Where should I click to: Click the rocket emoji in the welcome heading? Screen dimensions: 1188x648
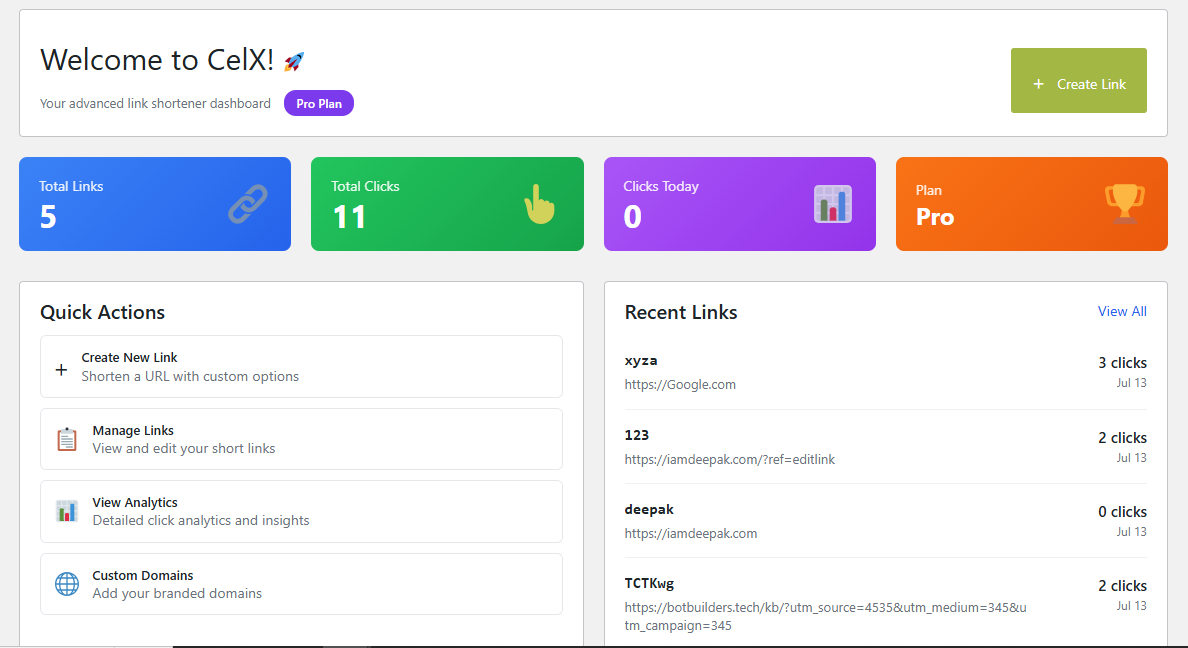[x=294, y=61]
